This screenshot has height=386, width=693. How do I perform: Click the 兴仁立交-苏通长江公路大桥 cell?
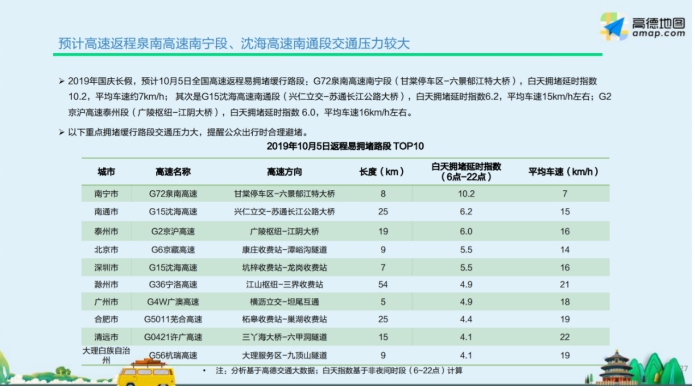(x=284, y=212)
